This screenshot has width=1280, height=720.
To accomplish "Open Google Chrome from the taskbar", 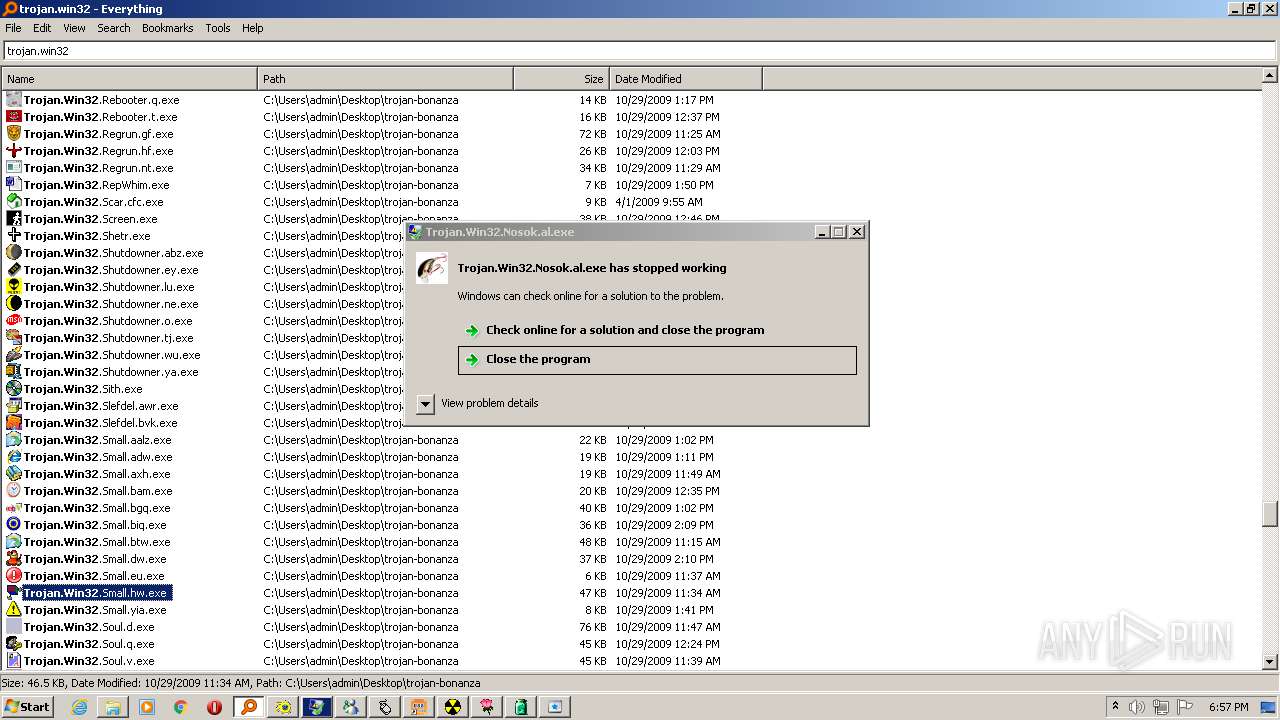I will (181, 707).
